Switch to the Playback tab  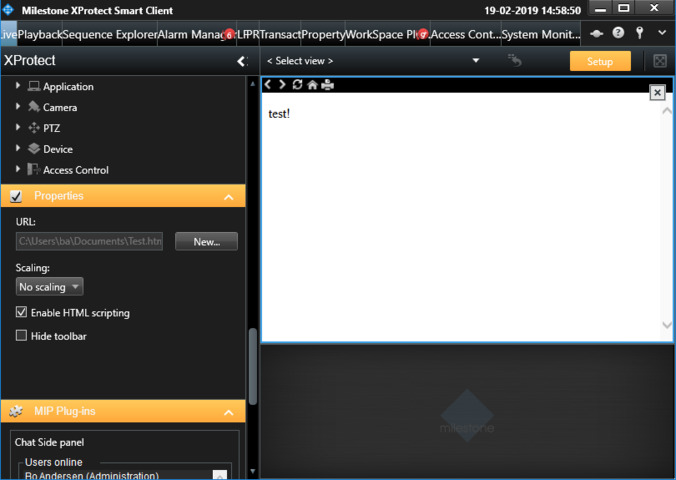click(x=40, y=34)
